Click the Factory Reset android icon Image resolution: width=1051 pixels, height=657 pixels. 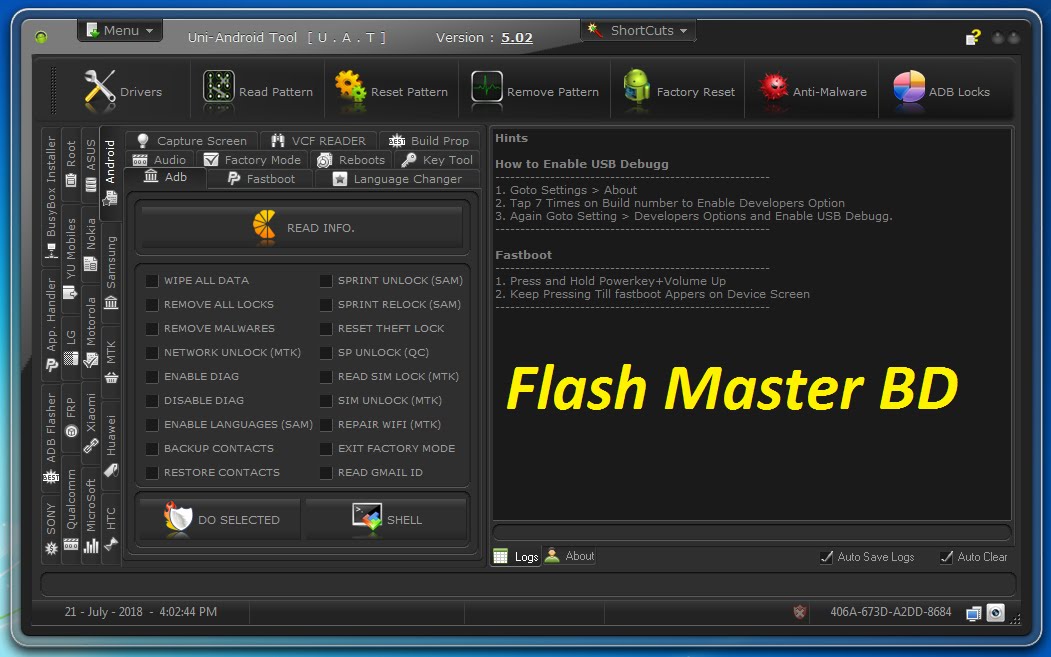pyautogui.click(x=637, y=86)
